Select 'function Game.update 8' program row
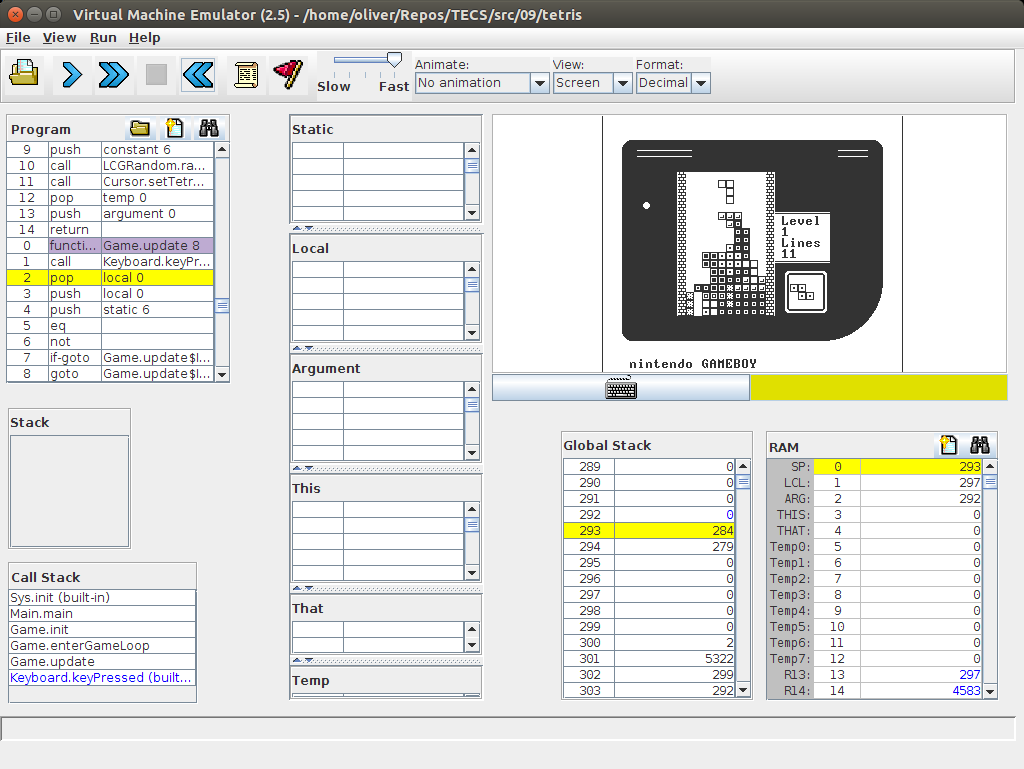1024x769 pixels. (110, 245)
